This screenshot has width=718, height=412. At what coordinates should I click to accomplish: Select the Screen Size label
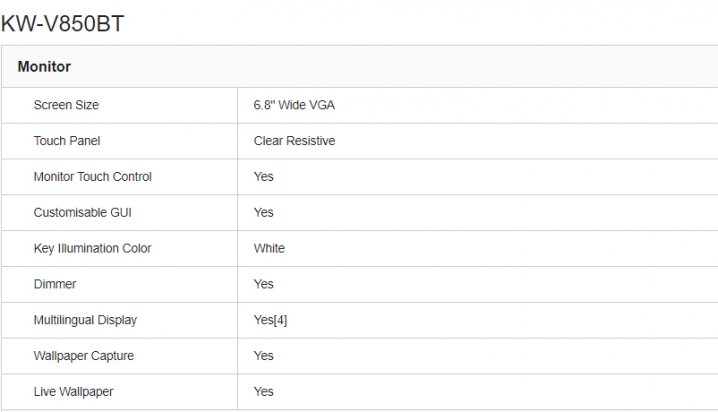click(66, 105)
